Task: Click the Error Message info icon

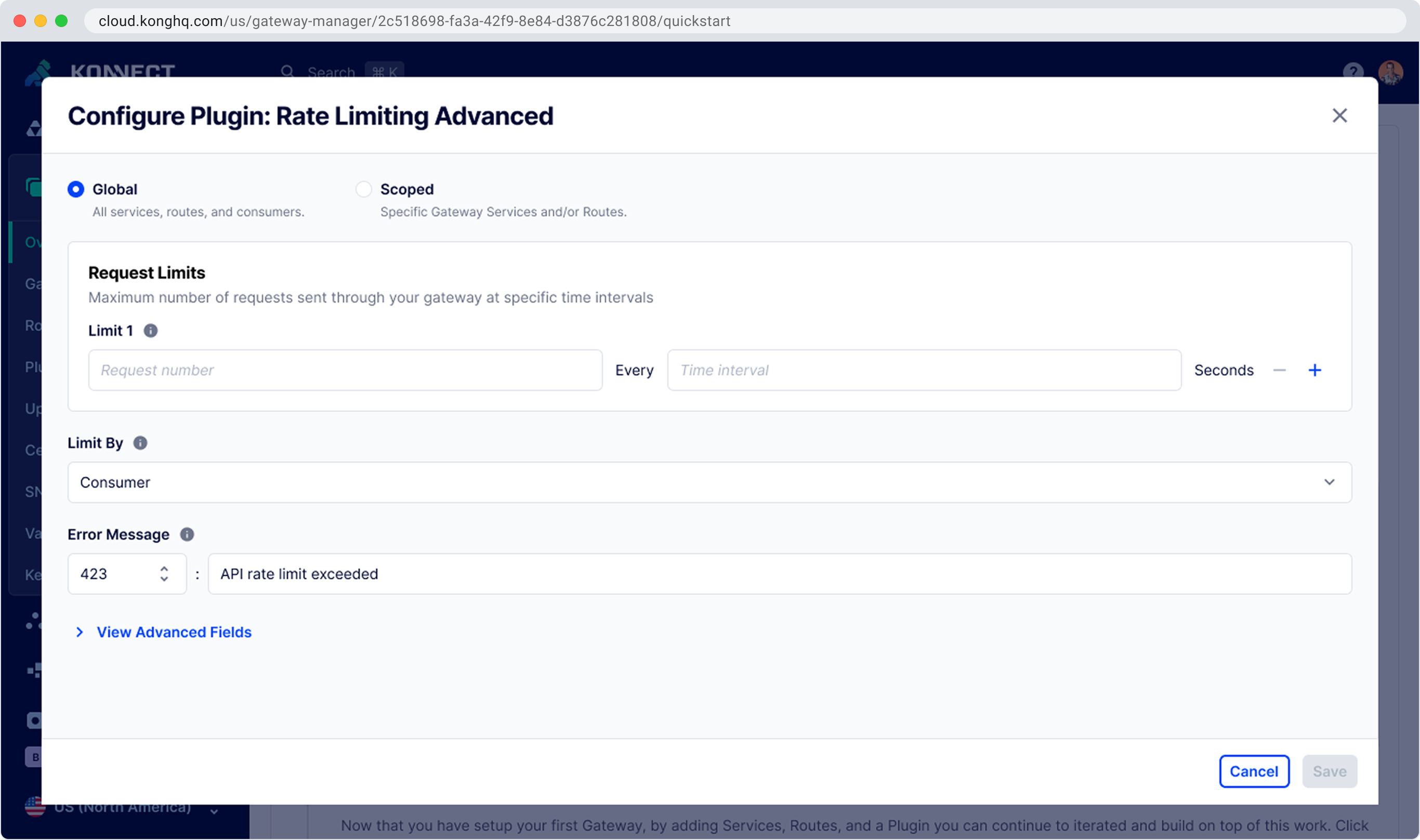Action: point(187,534)
